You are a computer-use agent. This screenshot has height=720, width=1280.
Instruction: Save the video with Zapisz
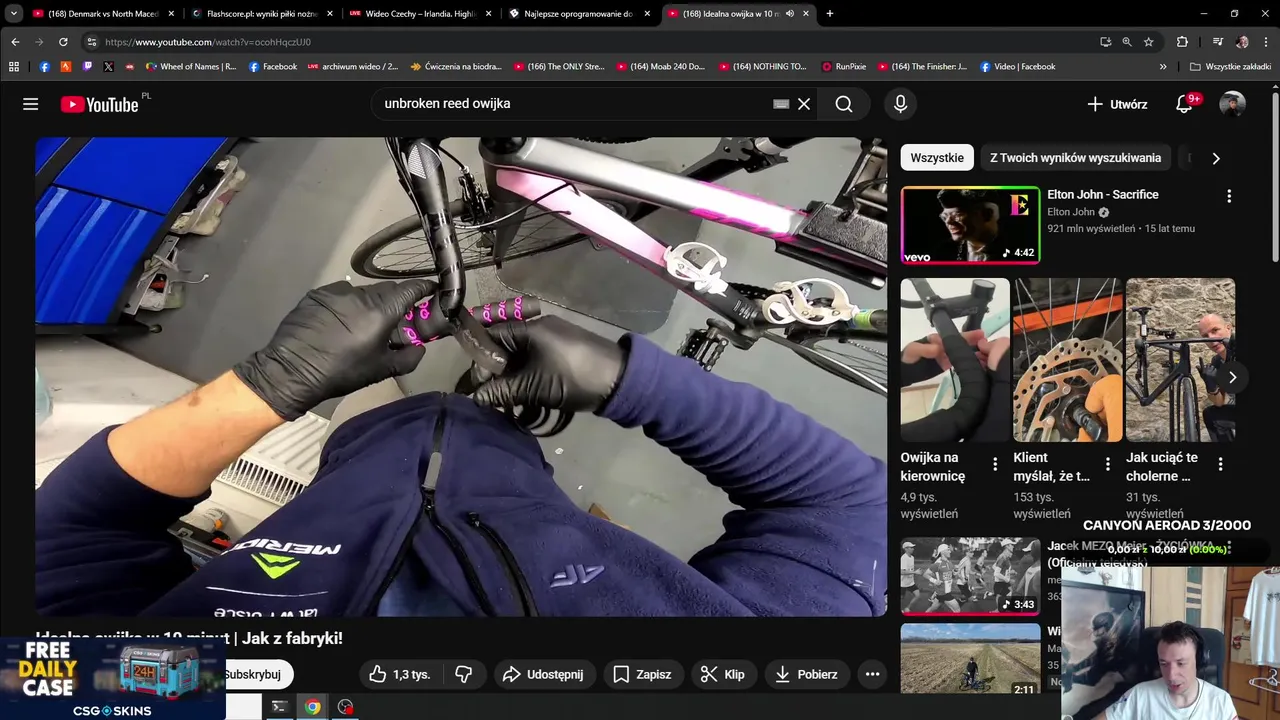(x=642, y=674)
